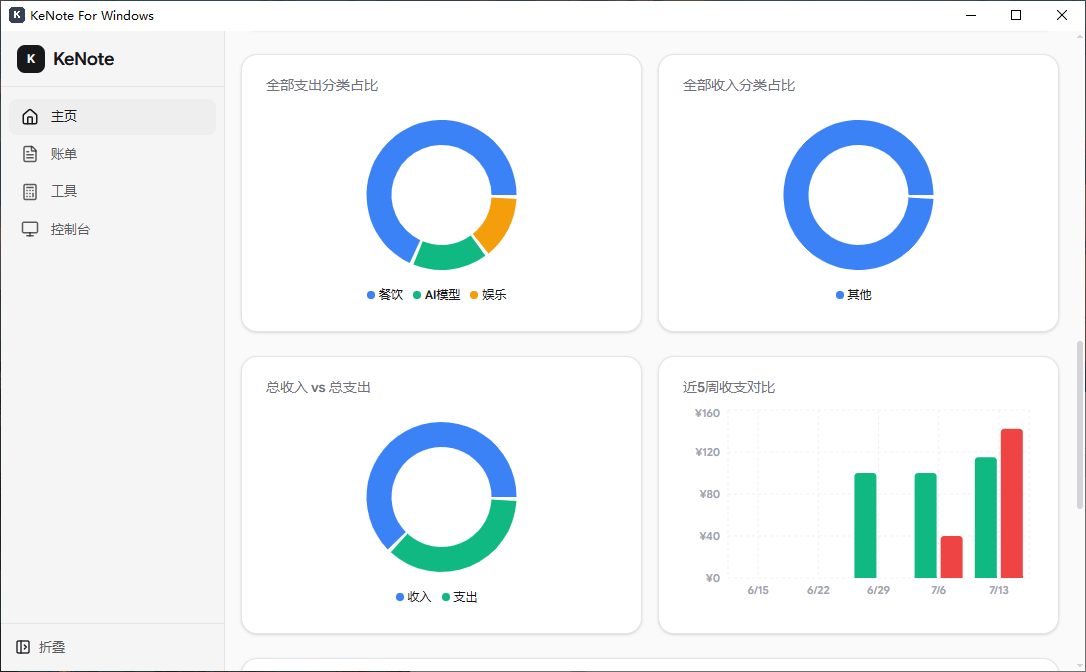This screenshot has width=1086, height=672.
Task: Click the 全部支出分类占比 card title
Action: point(322,85)
